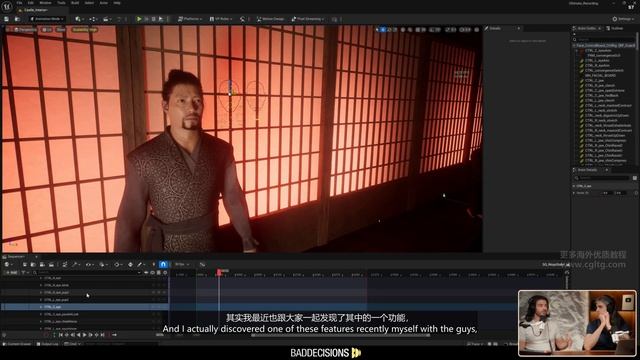Open the Sequencer frame rate dropdown
The image size is (640, 360).
point(182,264)
